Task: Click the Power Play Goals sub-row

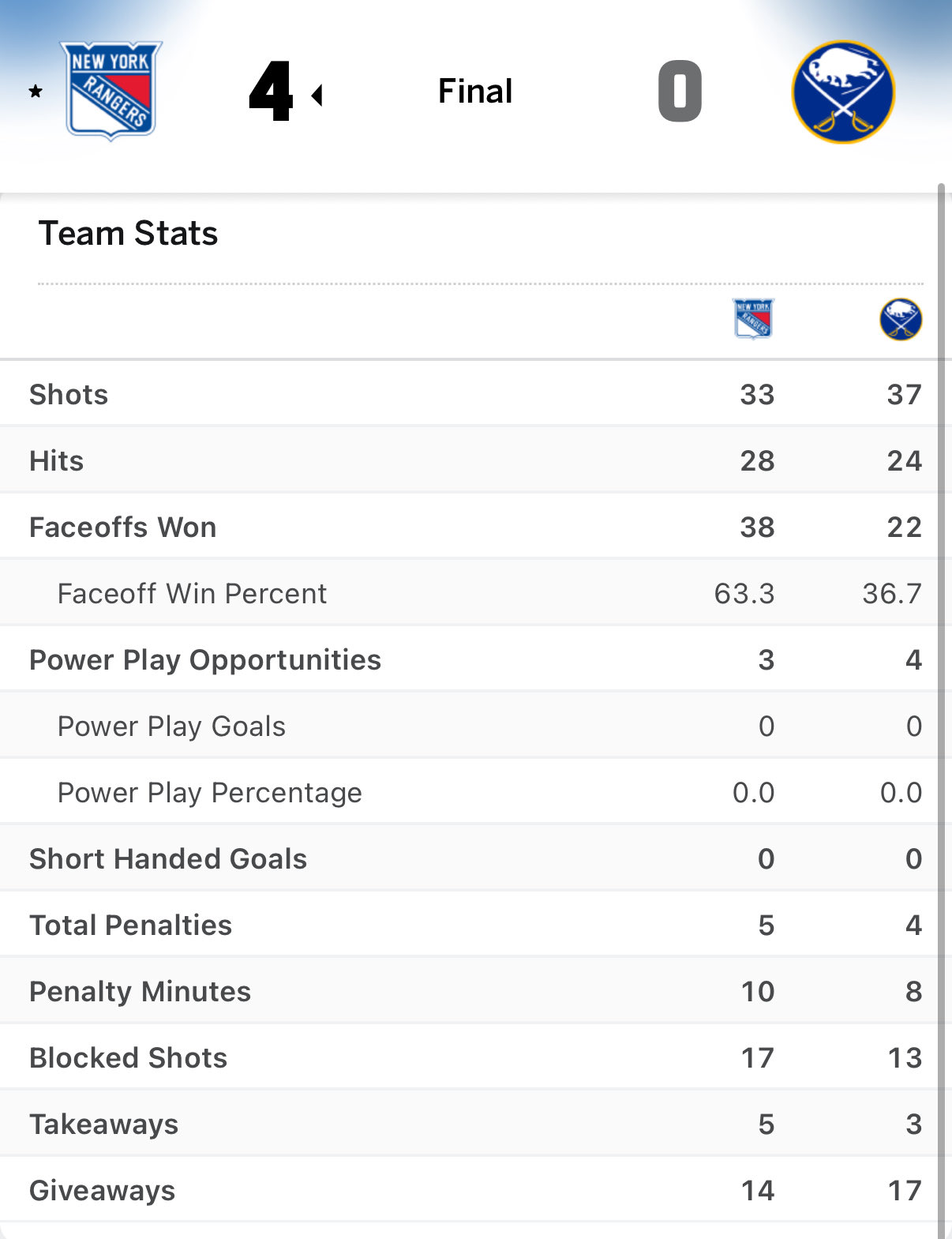Action: click(171, 726)
